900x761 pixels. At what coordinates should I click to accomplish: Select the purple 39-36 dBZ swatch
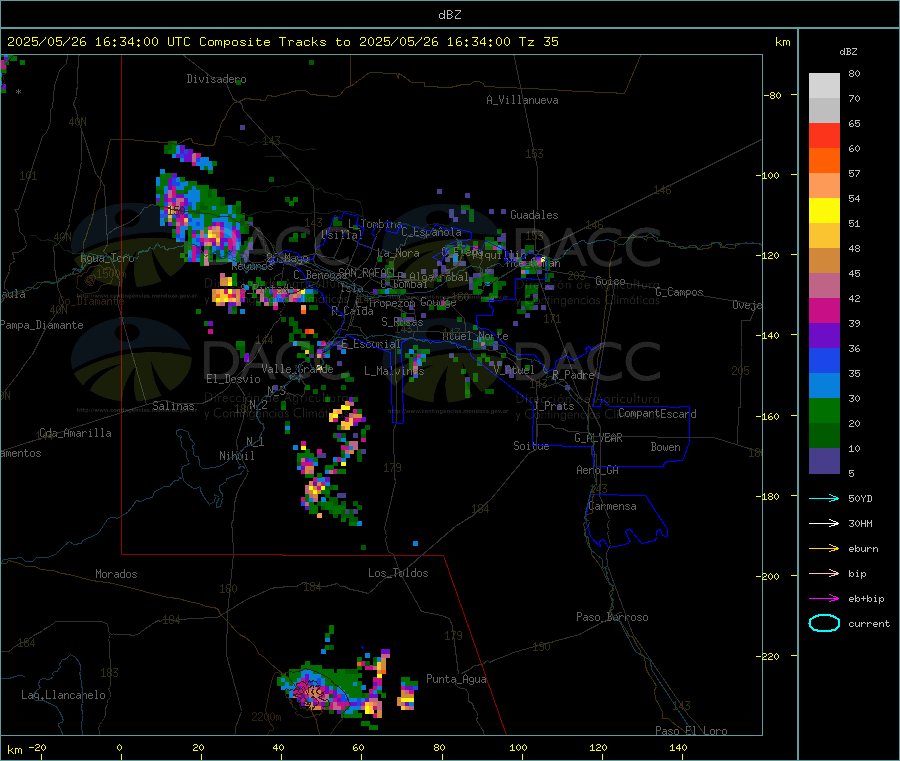[x=824, y=336]
